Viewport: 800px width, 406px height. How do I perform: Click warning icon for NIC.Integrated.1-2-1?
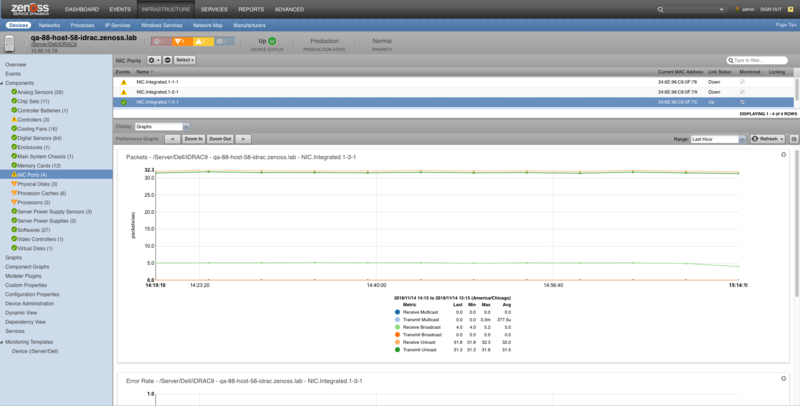pyautogui.click(x=123, y=92)
